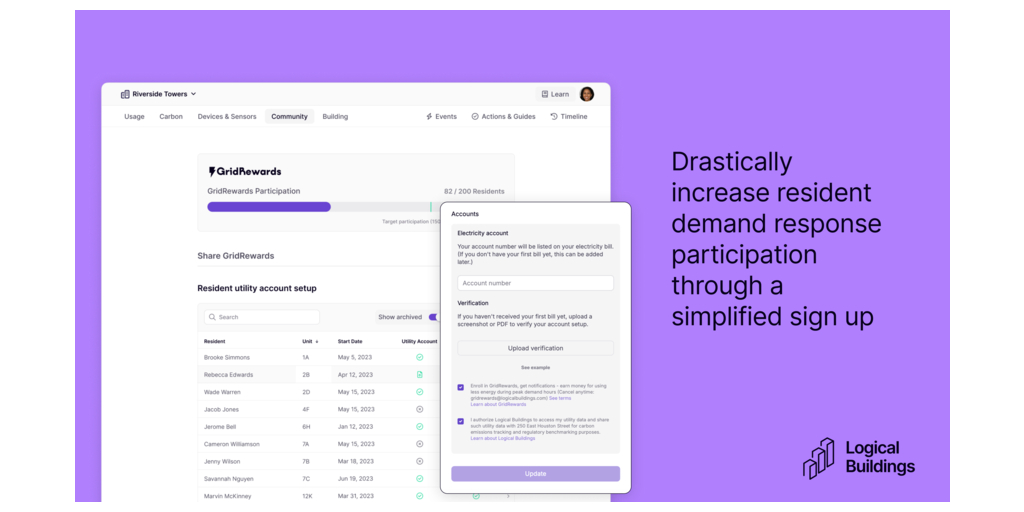Open the Devices & Sensors tab
1024x512 pixels.
[227, 117]
